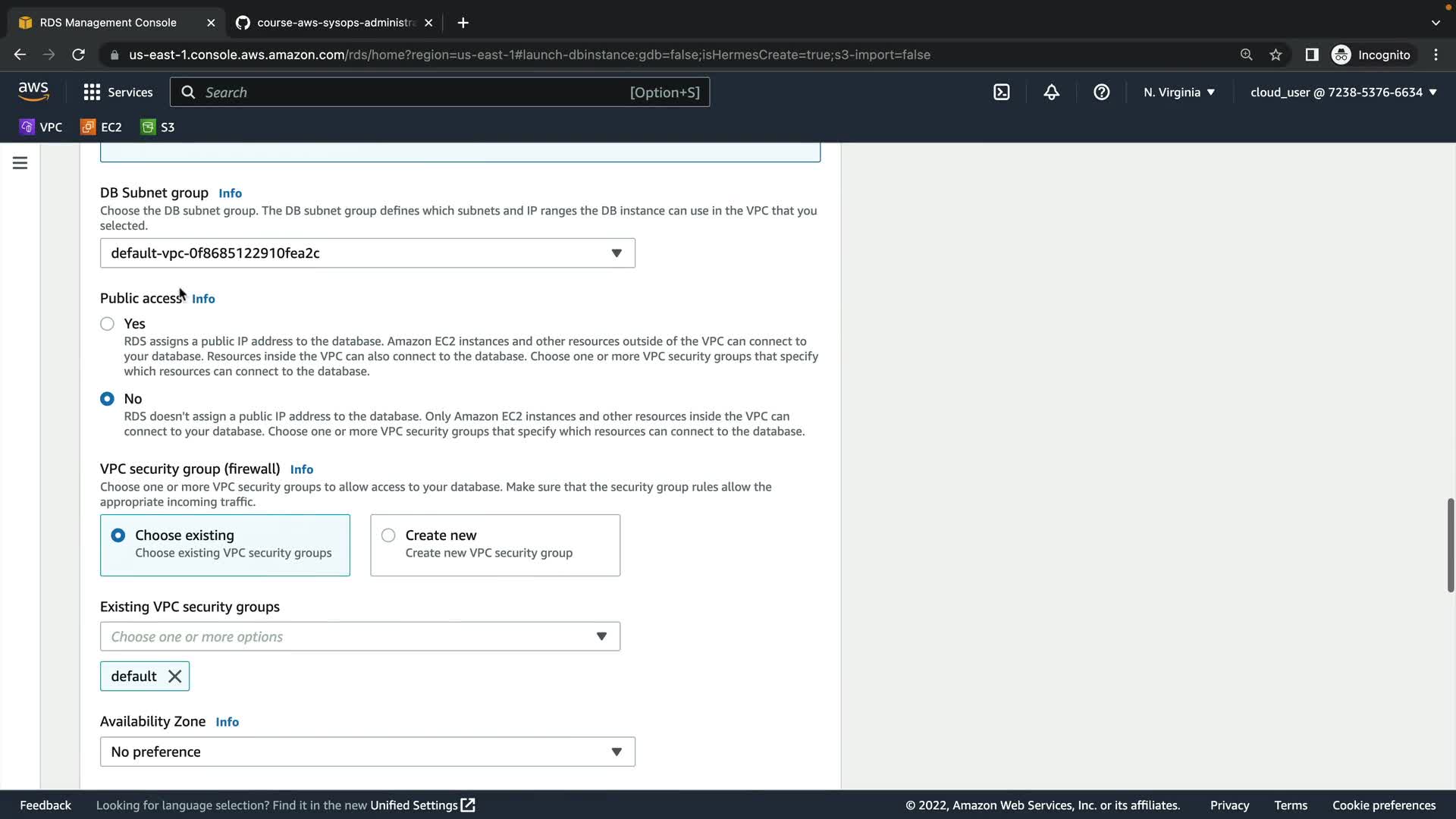Open the EC2 shortcut in favorites bar
The height and width of the screenshot is (819, 1456).
coord(102,127)
